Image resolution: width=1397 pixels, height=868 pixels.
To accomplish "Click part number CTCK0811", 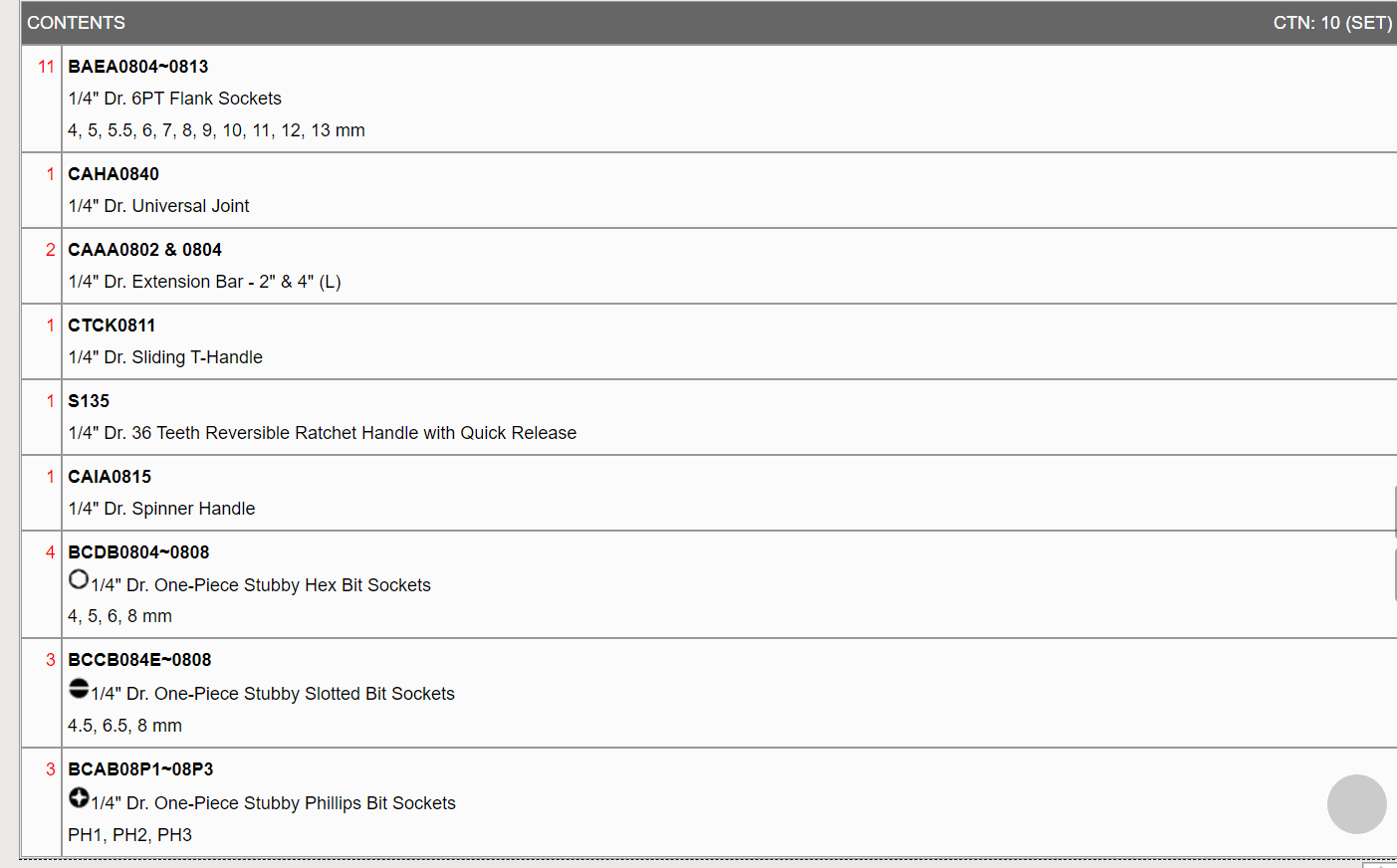I will click(112, 325).
